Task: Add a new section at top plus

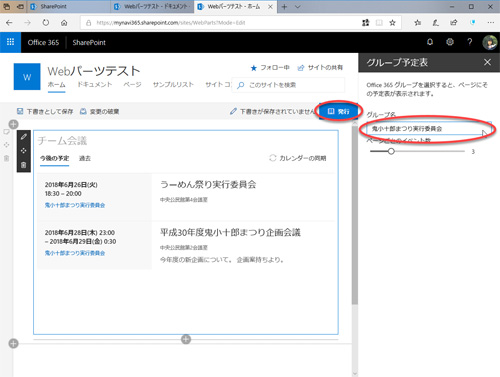Action: 13,124
